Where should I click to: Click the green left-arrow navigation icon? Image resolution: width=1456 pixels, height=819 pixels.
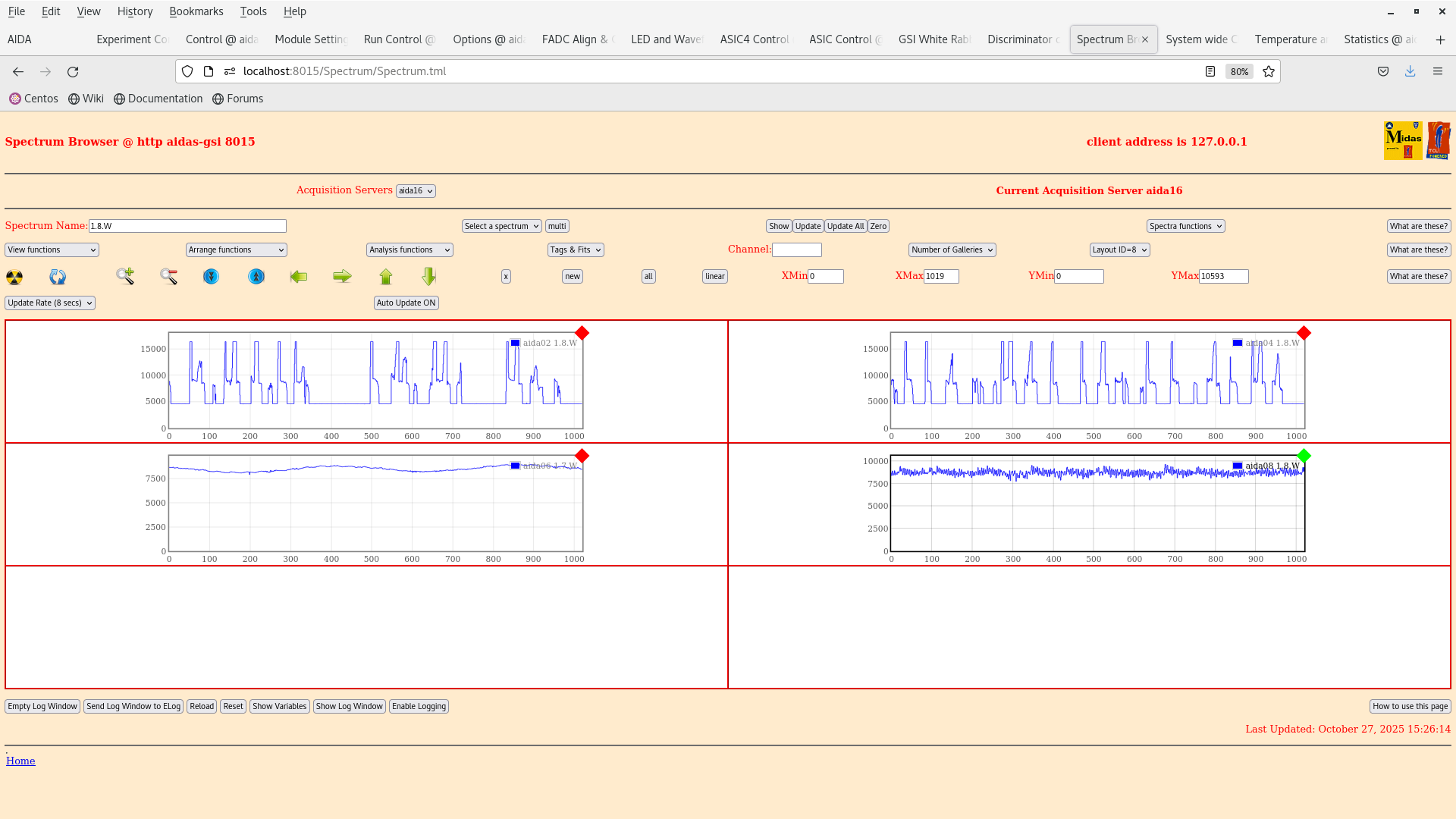(x=299, y=276)
